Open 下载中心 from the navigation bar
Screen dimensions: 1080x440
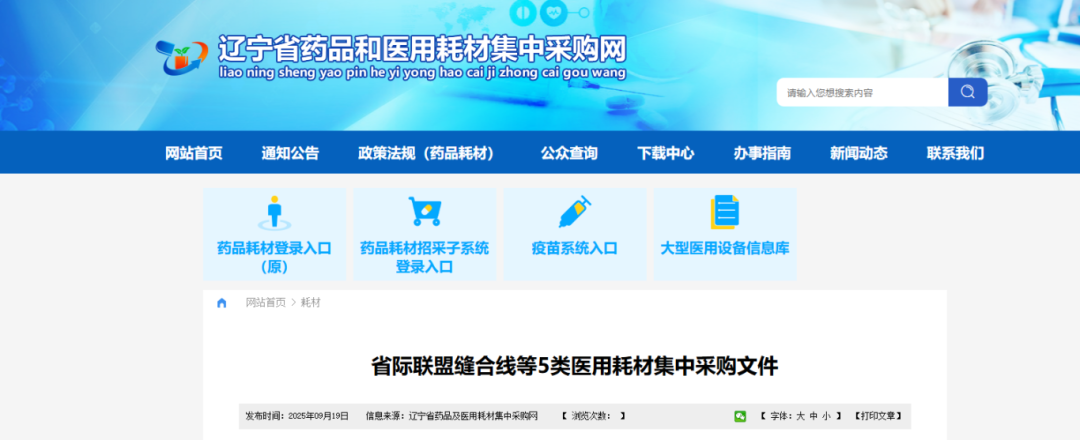666,153
